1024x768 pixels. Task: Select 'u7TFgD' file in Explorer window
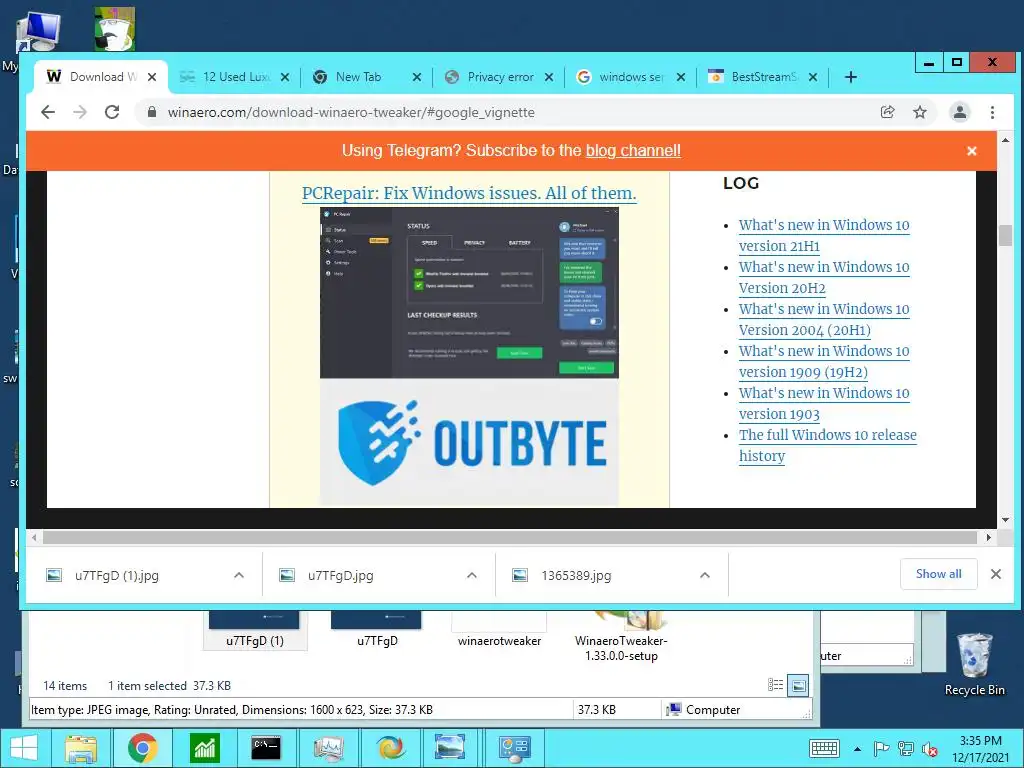coord(377,631)
